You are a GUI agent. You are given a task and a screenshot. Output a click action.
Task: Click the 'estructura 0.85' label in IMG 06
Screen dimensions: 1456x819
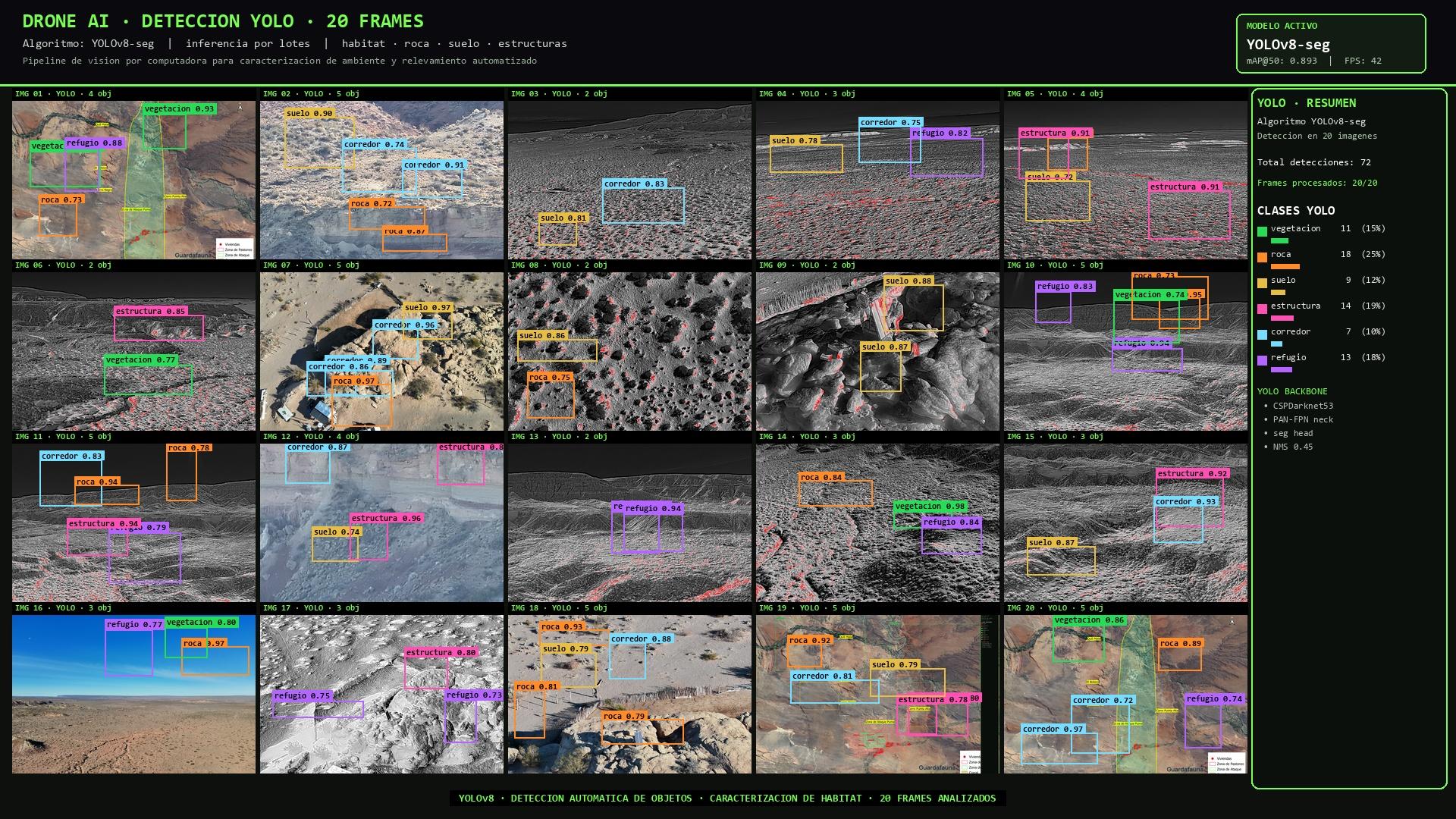(151, 311)
